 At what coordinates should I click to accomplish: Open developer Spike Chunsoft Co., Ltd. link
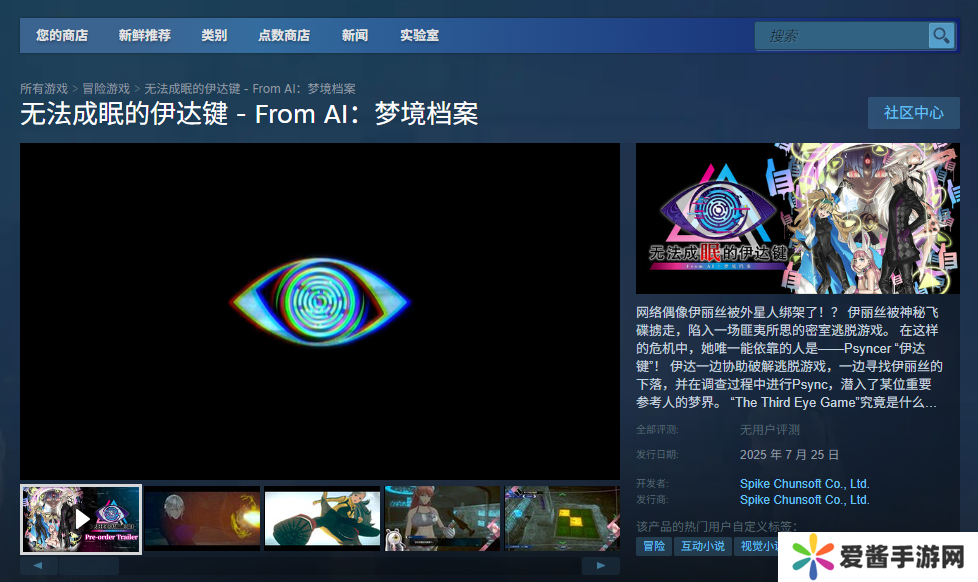pos(804,484)
